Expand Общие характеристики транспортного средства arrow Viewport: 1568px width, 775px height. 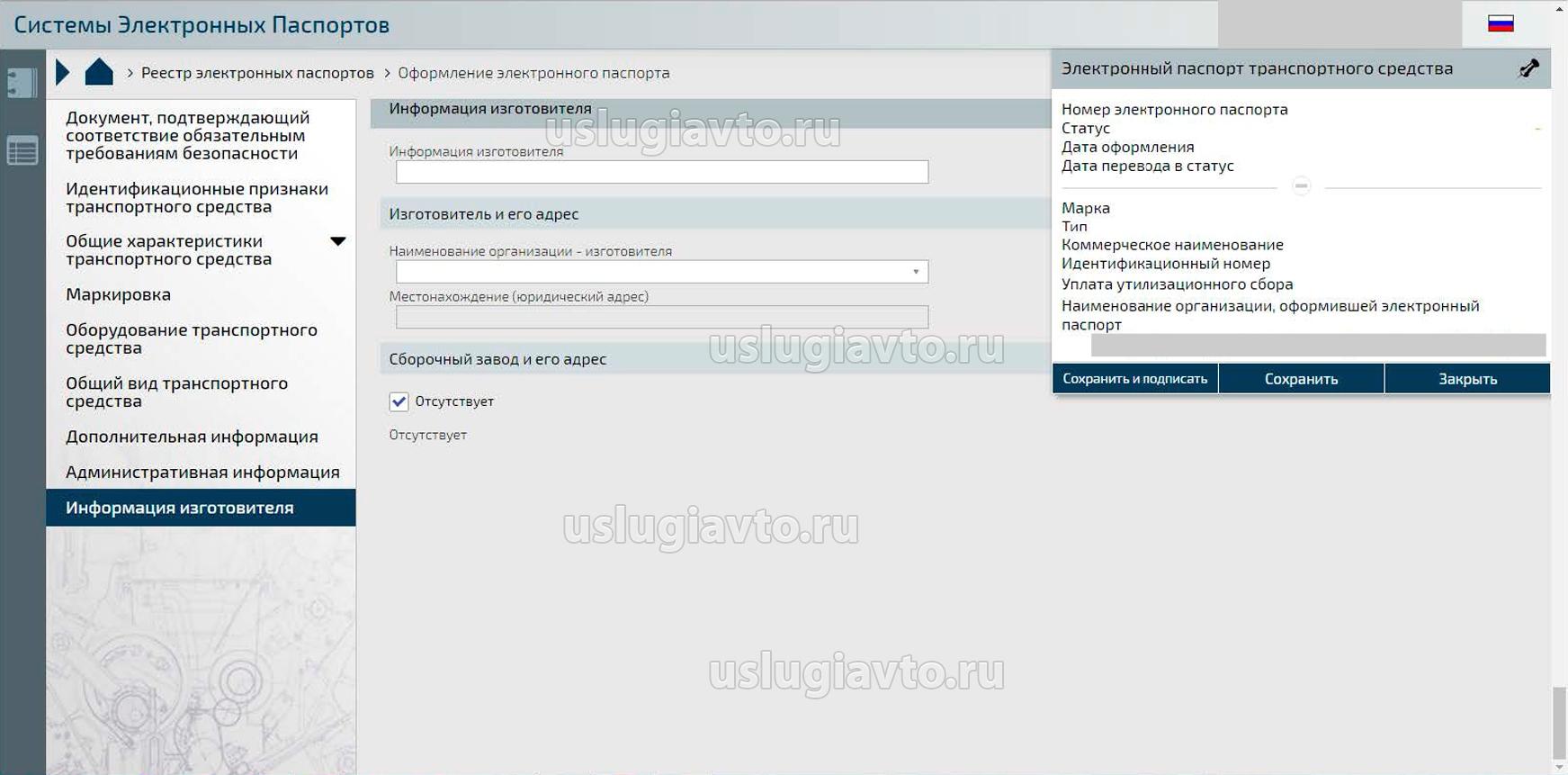[338, 241]
